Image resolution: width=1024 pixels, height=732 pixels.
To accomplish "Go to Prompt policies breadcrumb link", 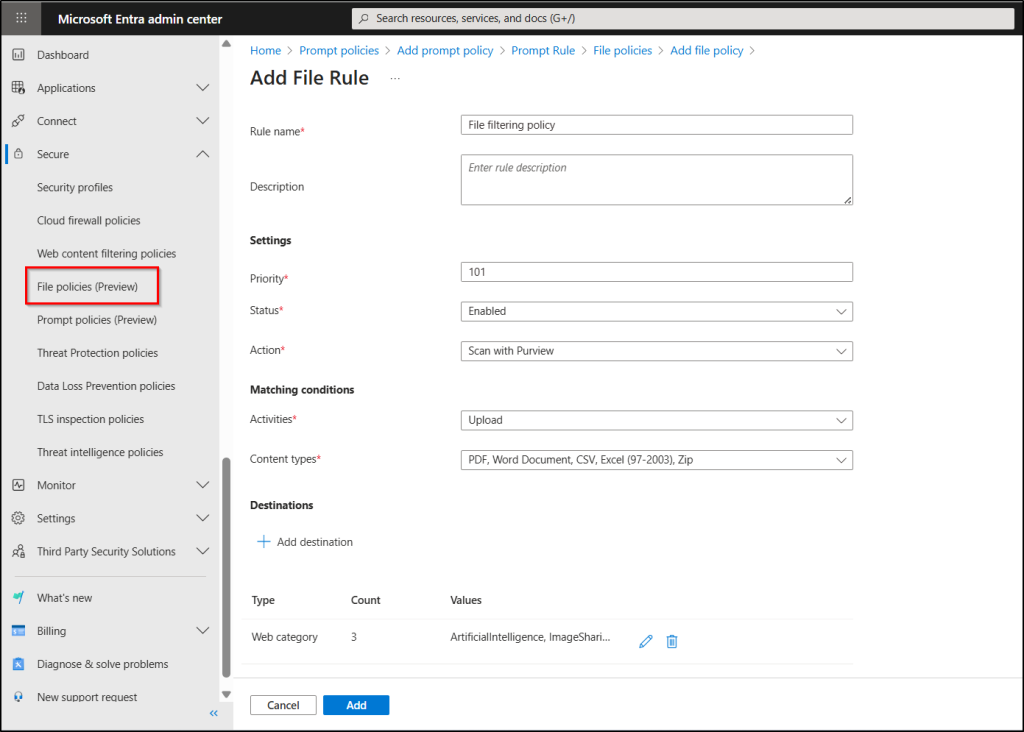I will pyautogui.click(x=341, y=50).
